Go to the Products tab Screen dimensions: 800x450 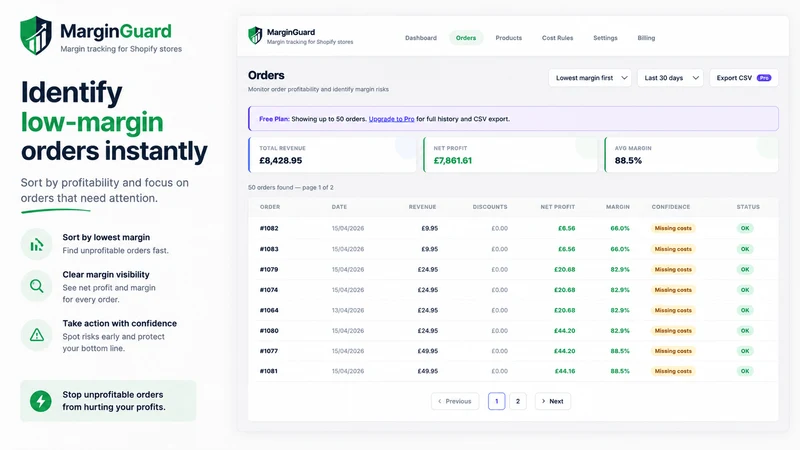(509, 38)
